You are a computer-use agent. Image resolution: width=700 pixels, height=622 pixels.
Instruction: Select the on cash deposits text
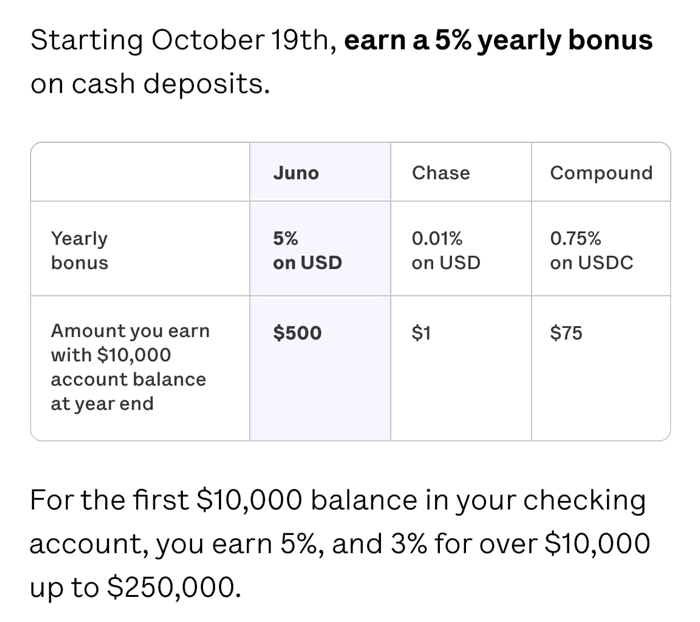point(150,84)
